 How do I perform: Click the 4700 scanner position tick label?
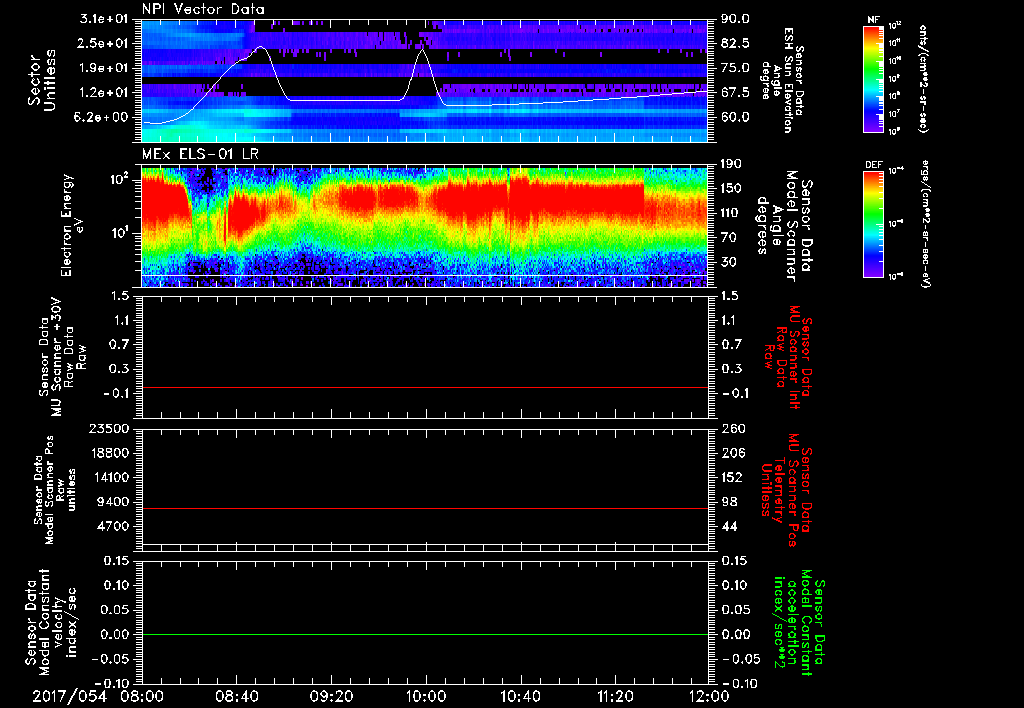tap(114, 526)
